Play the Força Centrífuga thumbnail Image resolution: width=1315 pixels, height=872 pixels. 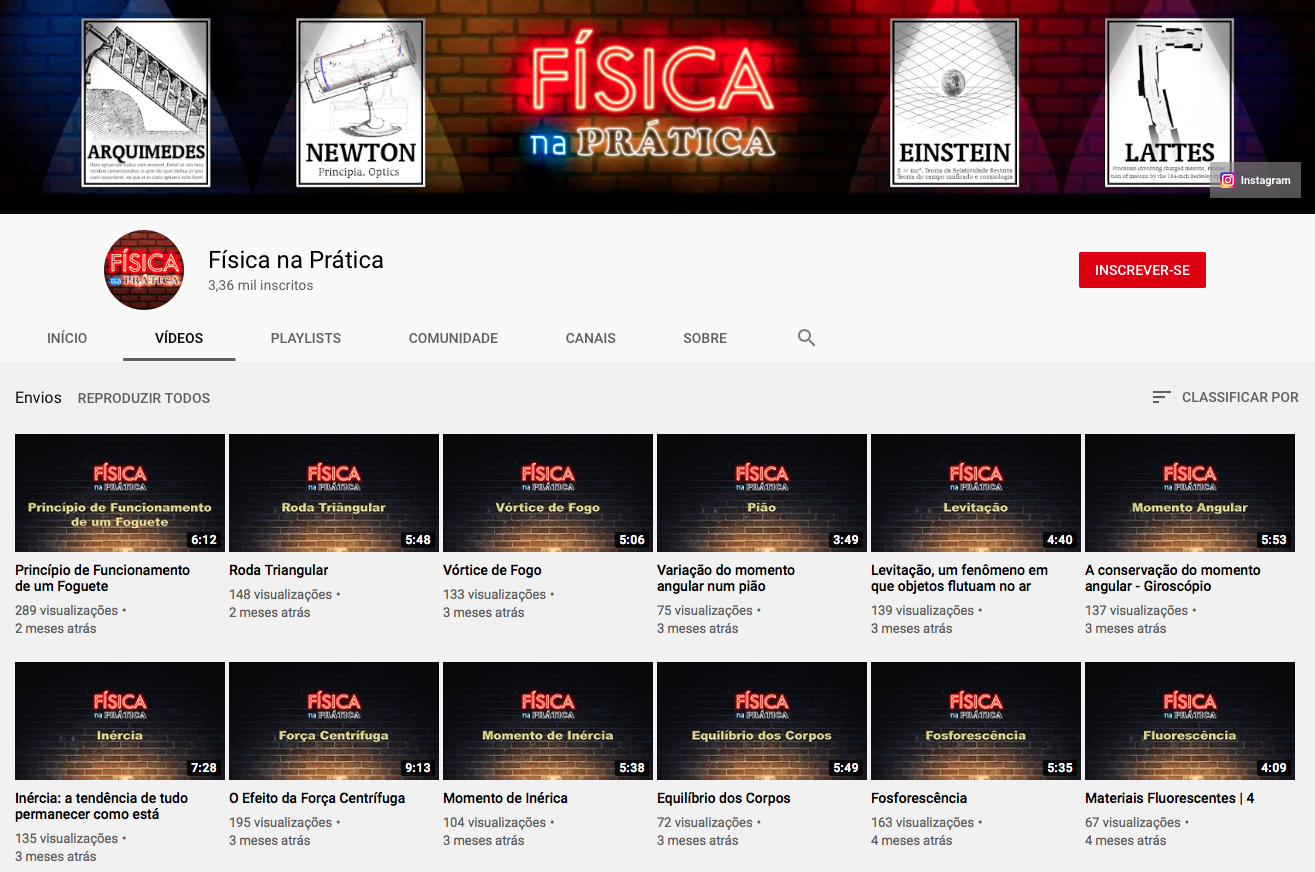(334, 721)
